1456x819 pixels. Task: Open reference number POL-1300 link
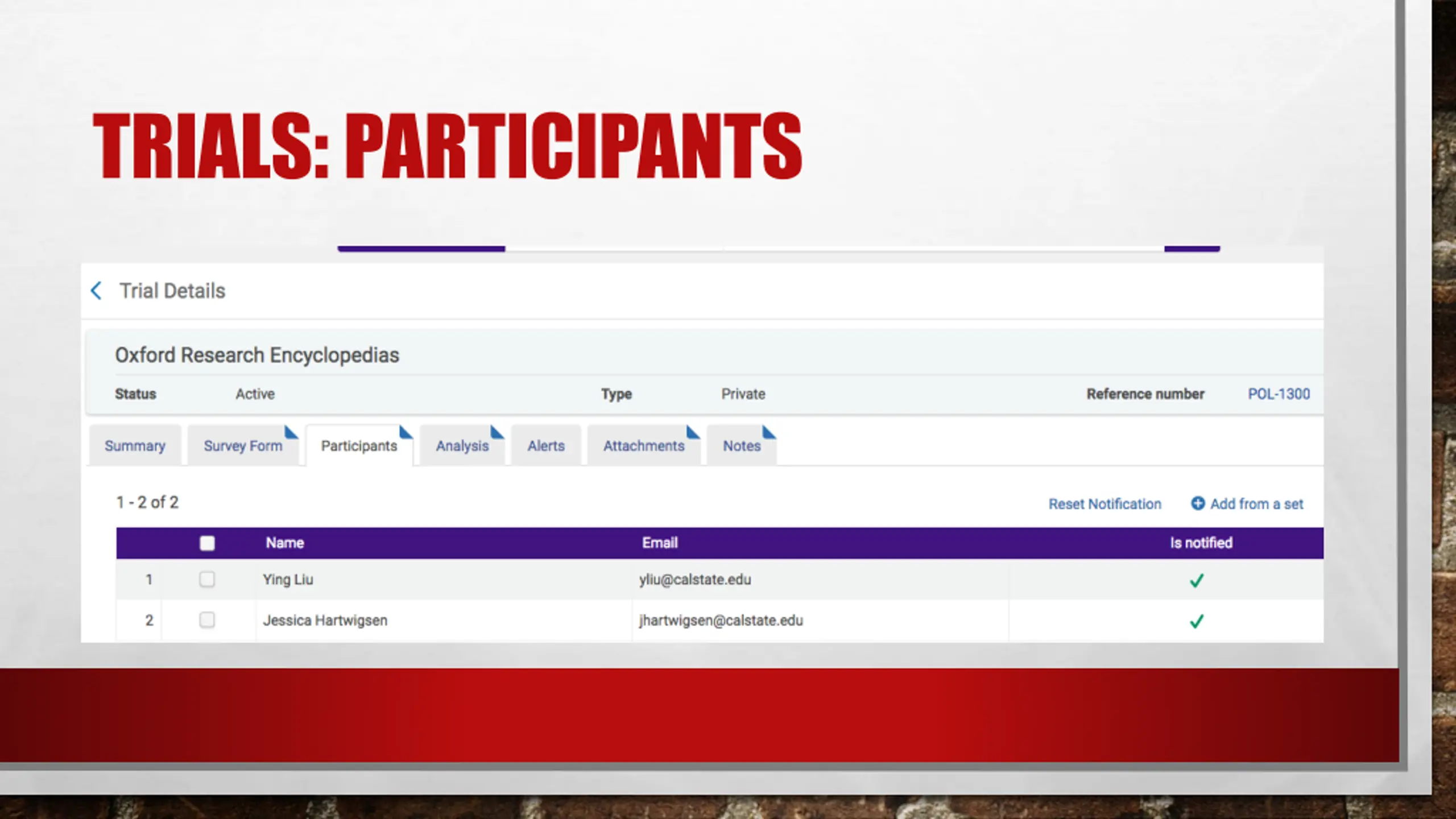click(x=1279, y=394)
